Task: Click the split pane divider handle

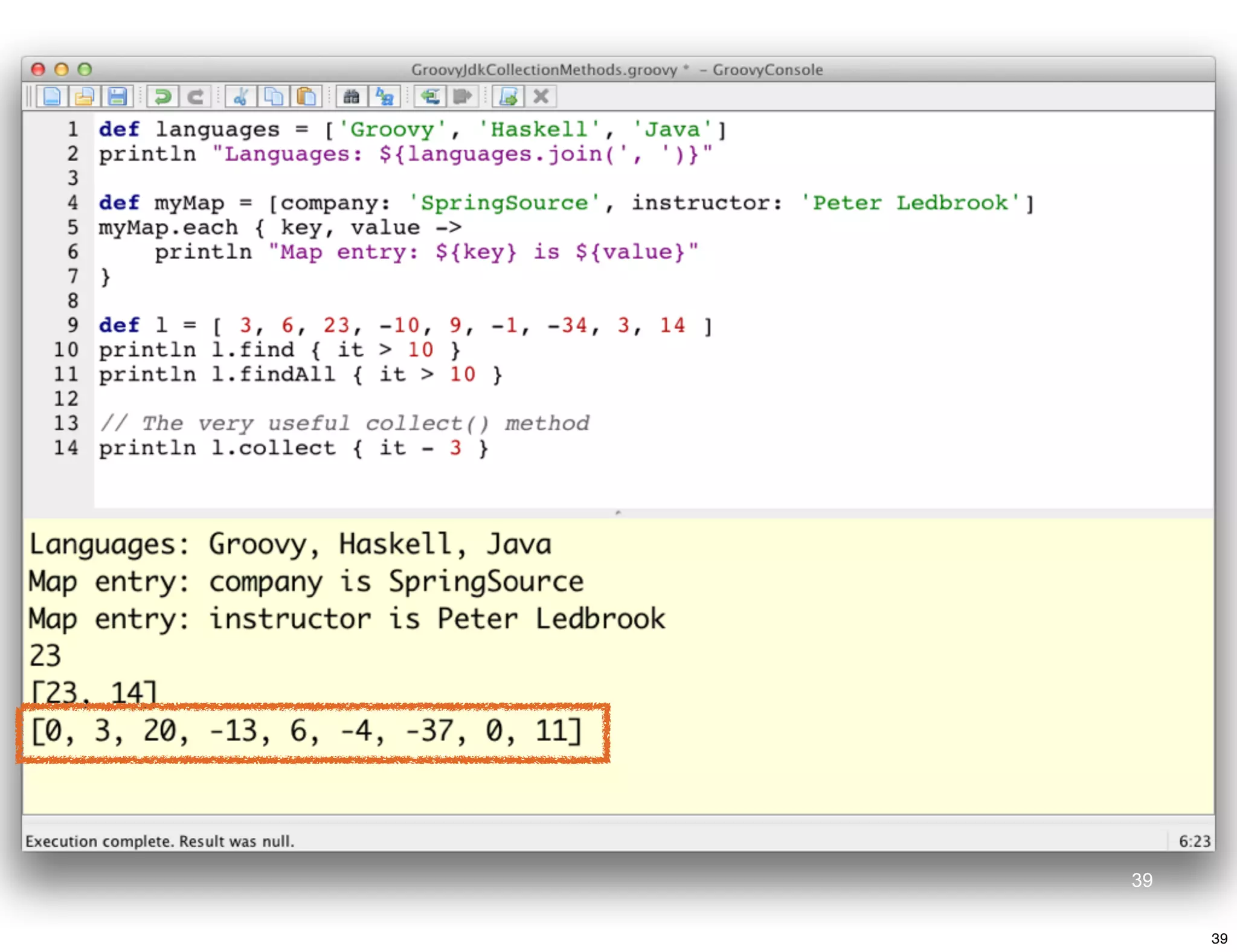Action: click(618, 513)
